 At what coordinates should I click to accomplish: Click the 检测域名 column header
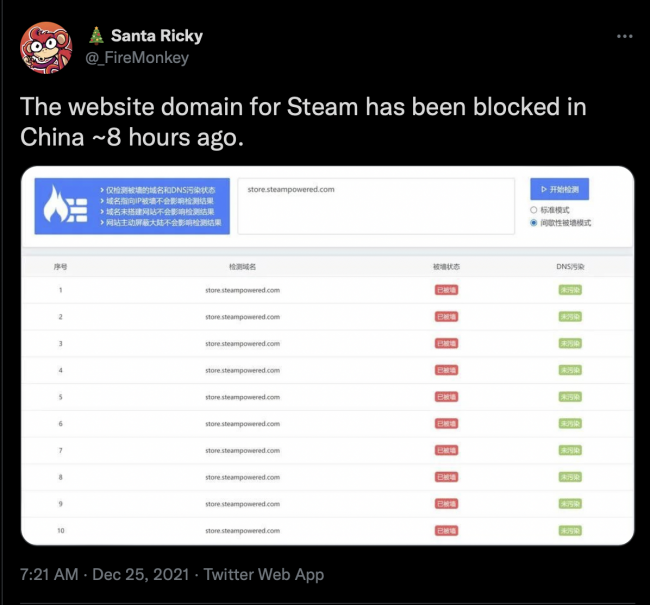[242, 267]
